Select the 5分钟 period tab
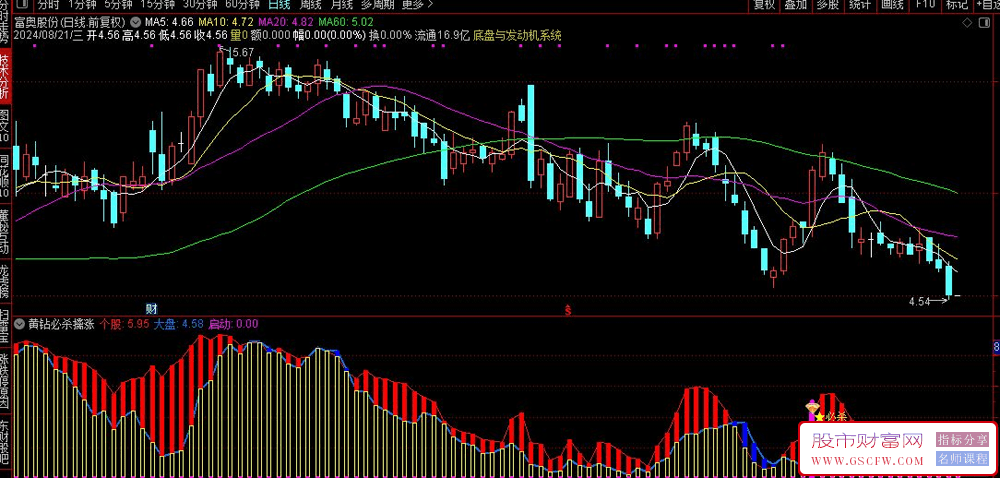1000x478 pixels. click(117, 5)
